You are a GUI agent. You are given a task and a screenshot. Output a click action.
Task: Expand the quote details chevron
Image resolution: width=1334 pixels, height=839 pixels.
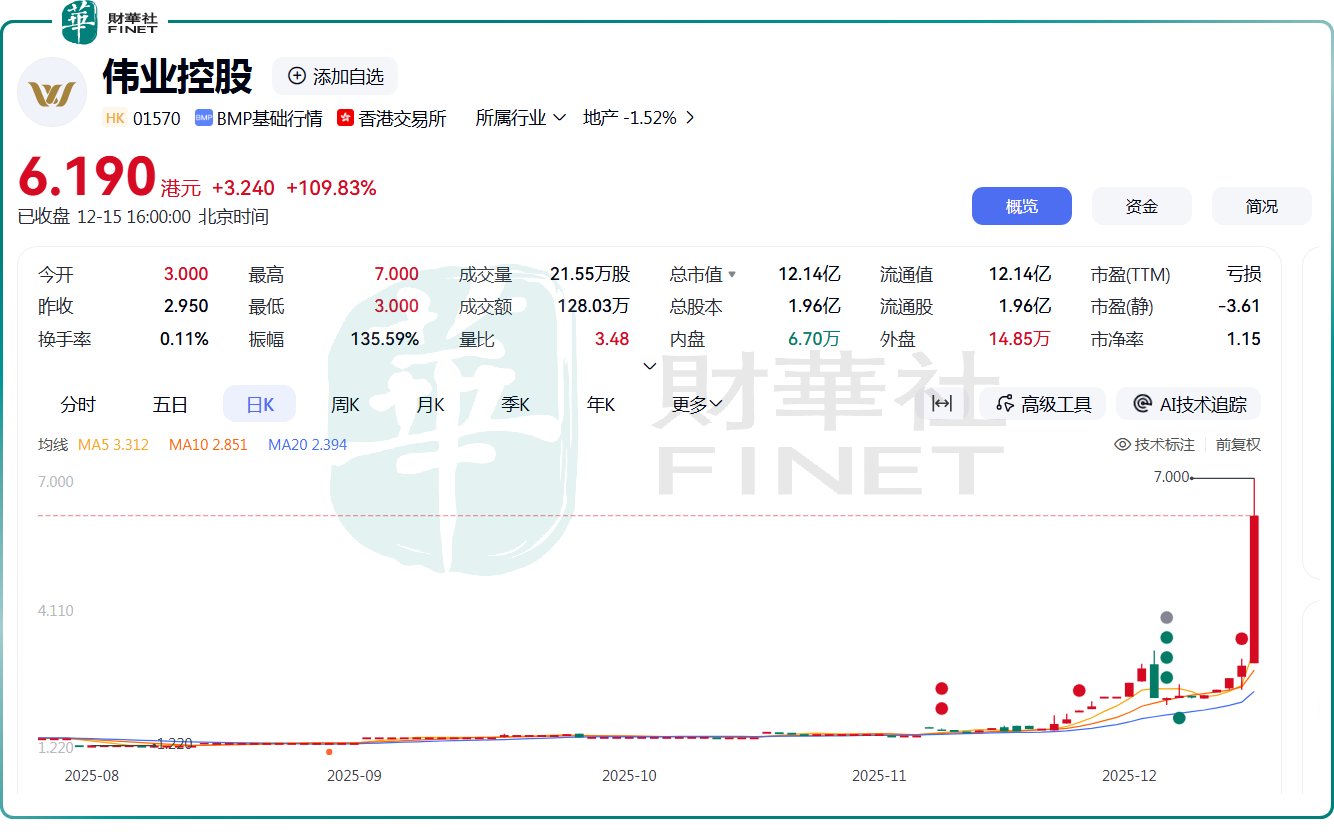click(x=649, y=366)
